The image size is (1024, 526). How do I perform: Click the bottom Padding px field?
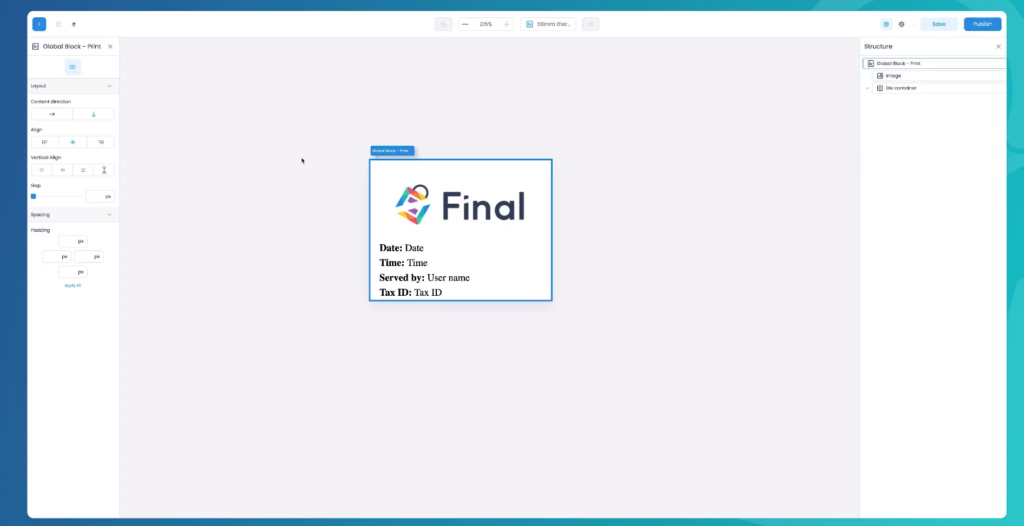coord(72,272)
